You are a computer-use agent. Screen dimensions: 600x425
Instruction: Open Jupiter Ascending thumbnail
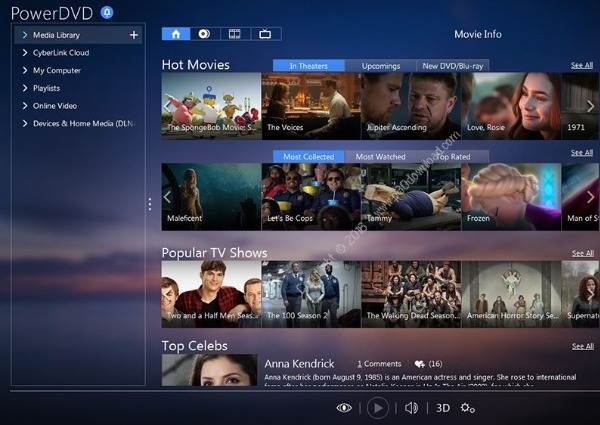411,106
